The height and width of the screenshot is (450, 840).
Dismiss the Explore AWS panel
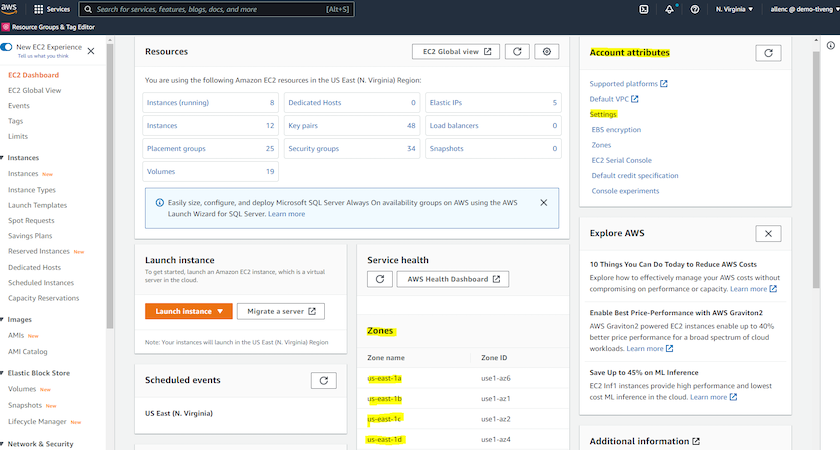click(767, 233)
